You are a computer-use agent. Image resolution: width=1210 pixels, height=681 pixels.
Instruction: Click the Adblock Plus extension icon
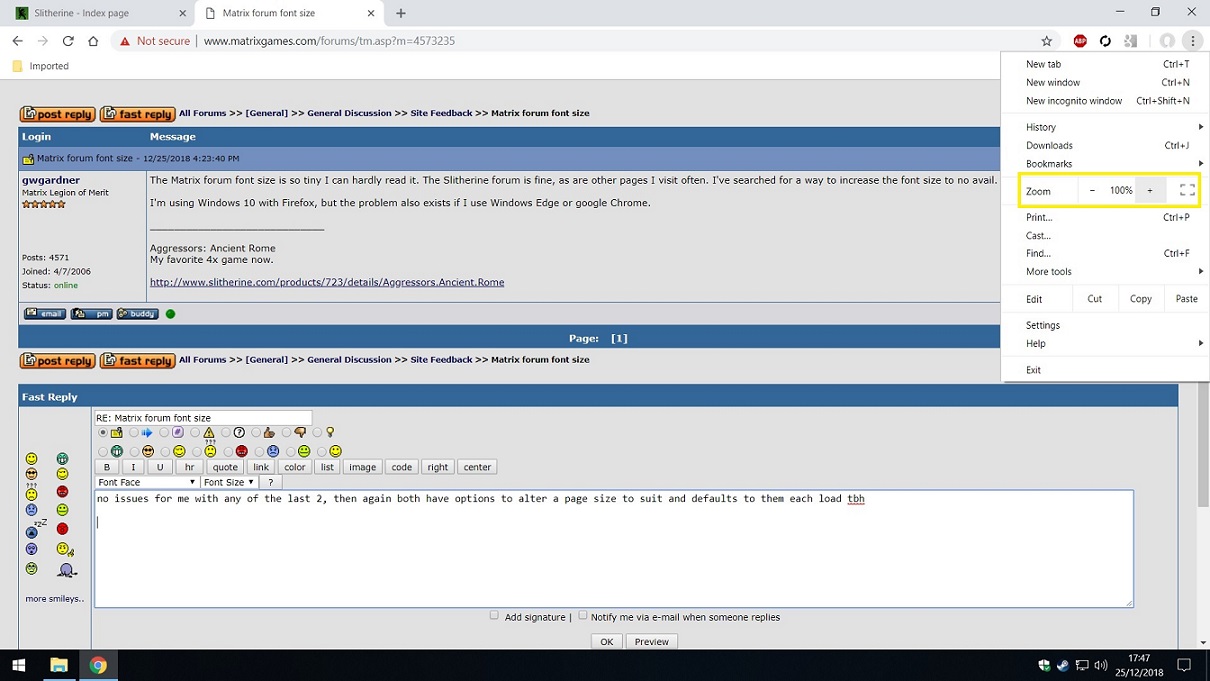1080,41
